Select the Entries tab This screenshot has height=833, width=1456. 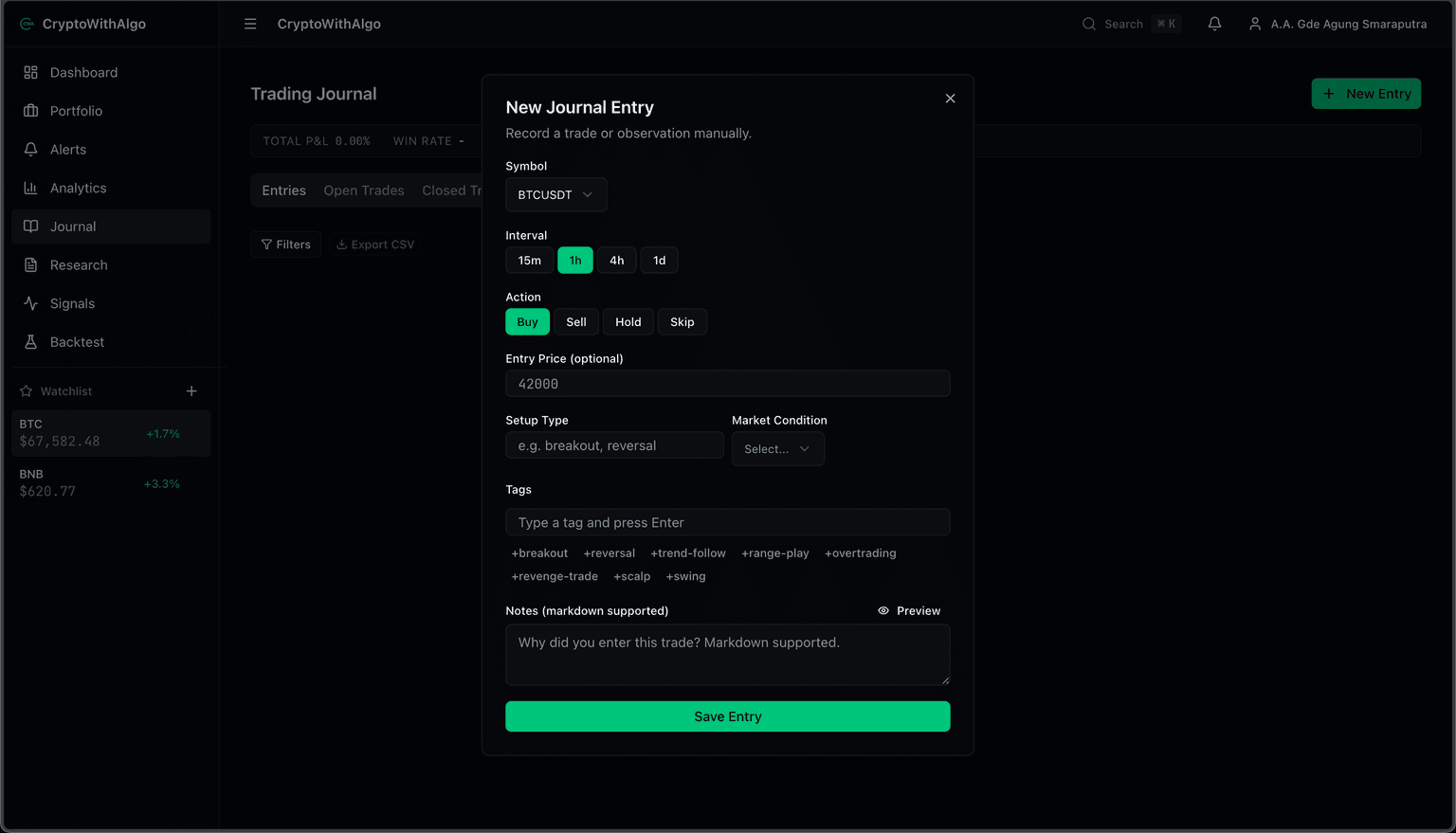click(x=282, y=190)
